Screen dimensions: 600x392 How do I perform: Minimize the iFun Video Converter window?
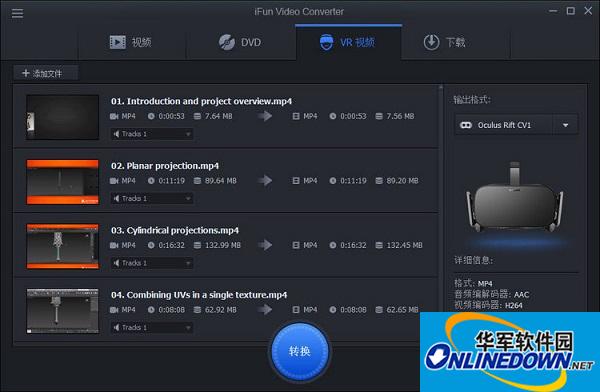553,11
